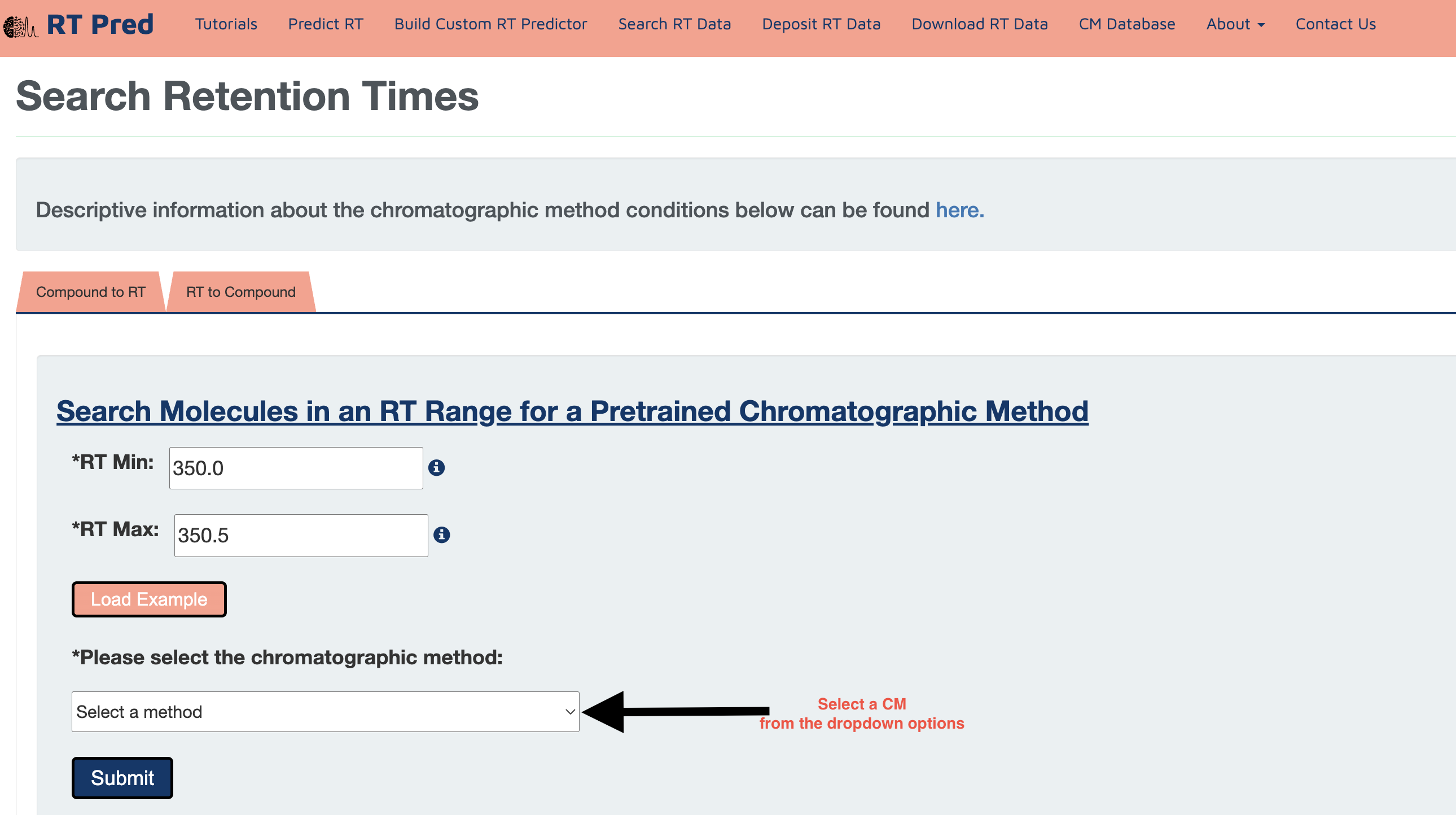Go to Download RT Data
The height and width of the screenshot is (815, 1456).
[980, 24]
